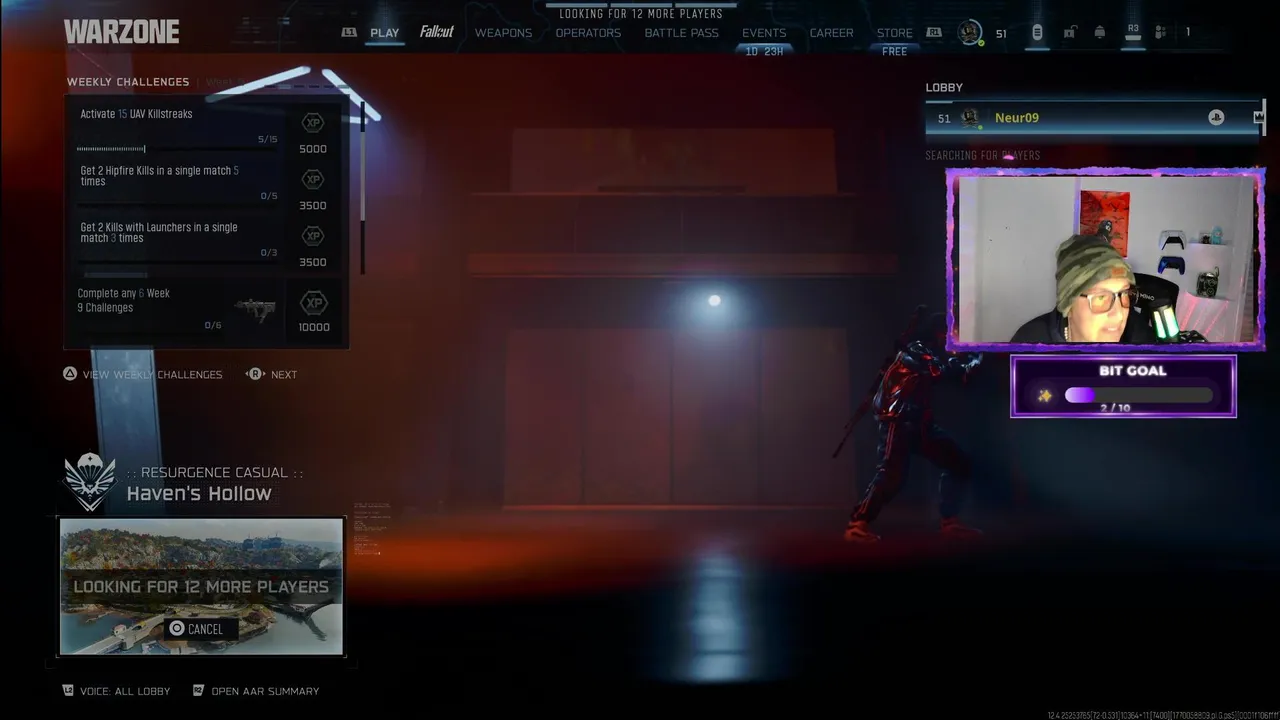The image size is (1280, 720).
Task: Click the '10000' XP reward value
Action: [x=314, y=327]
